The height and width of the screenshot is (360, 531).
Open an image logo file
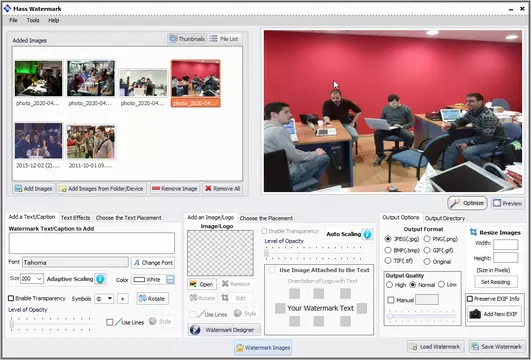point(201,284)
